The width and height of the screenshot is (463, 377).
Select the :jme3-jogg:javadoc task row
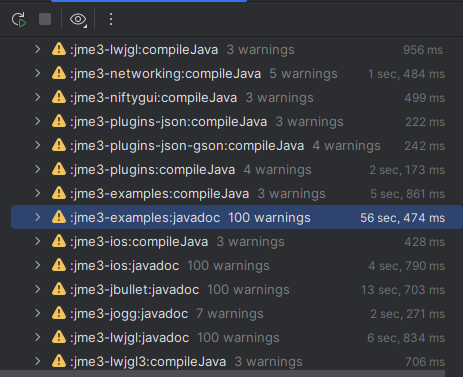coord(237,314)
